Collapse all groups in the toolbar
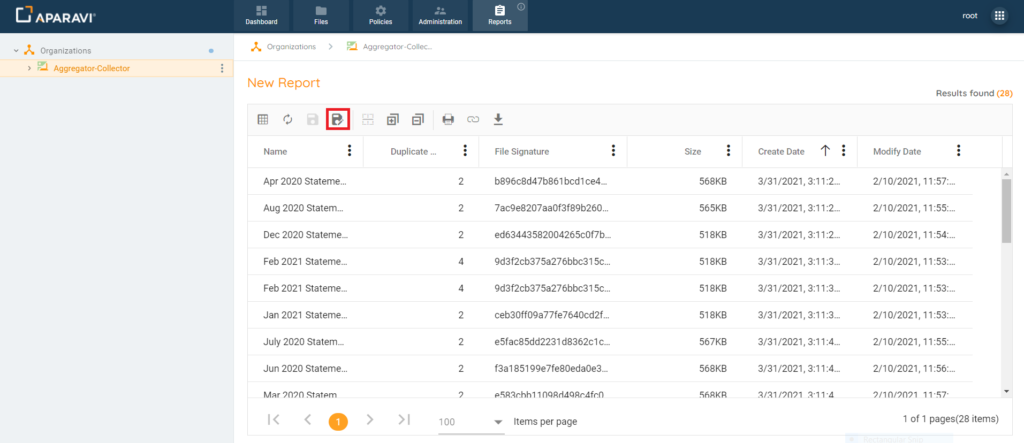This screenshot has height=443, width=1024. (418, 120)
